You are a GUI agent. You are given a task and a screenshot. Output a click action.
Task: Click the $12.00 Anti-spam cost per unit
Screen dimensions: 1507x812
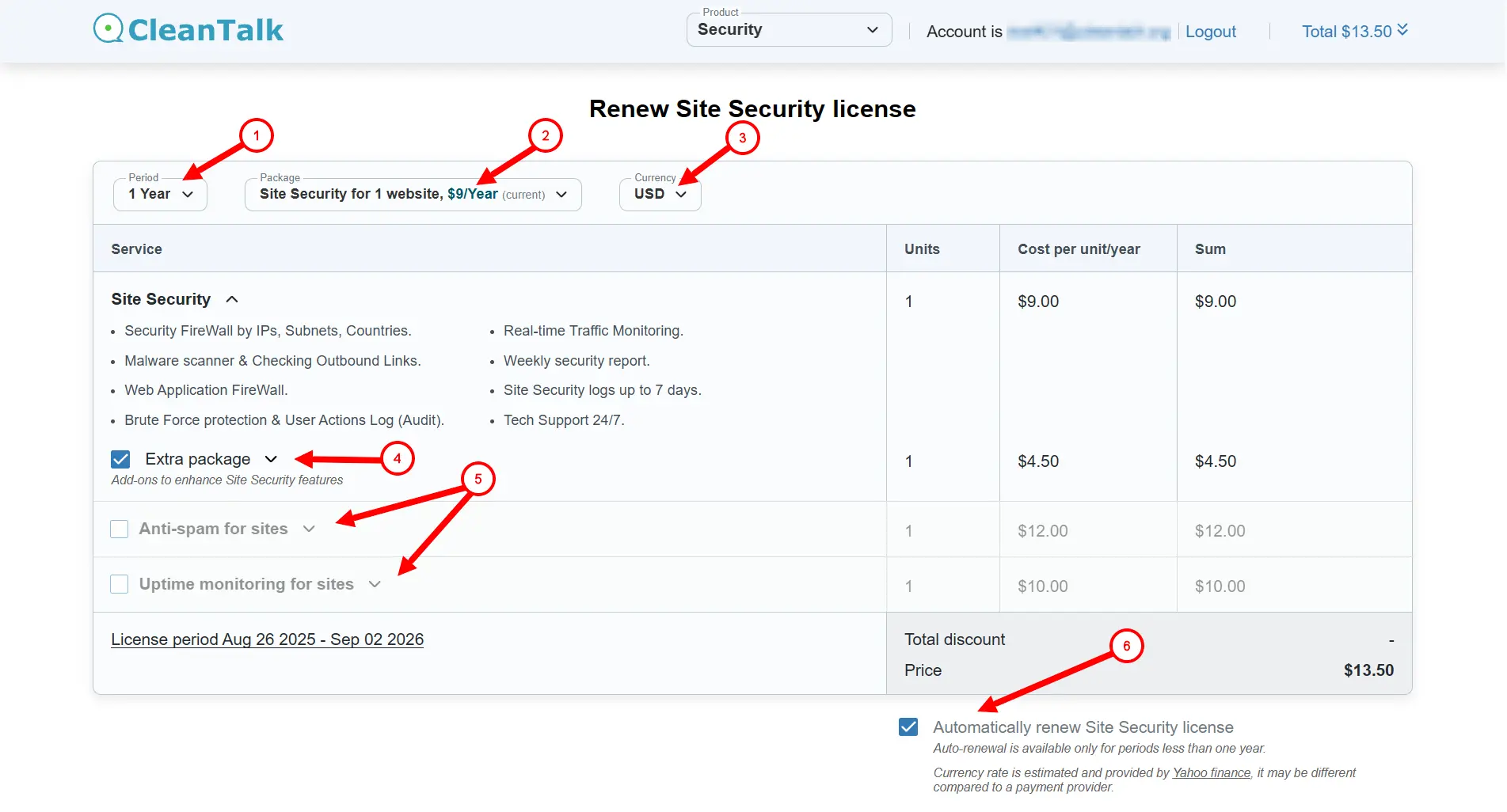pos(1043,531)
